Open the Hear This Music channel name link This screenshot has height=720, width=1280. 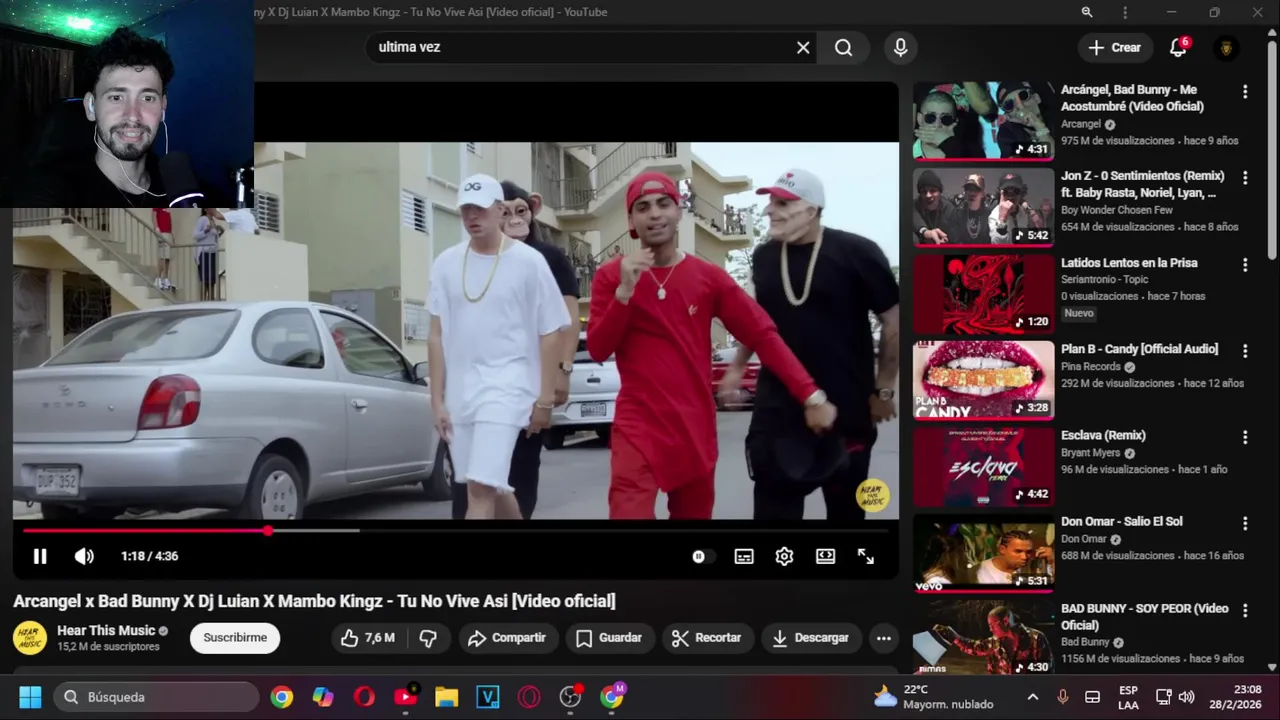click(x=106, y=631)
